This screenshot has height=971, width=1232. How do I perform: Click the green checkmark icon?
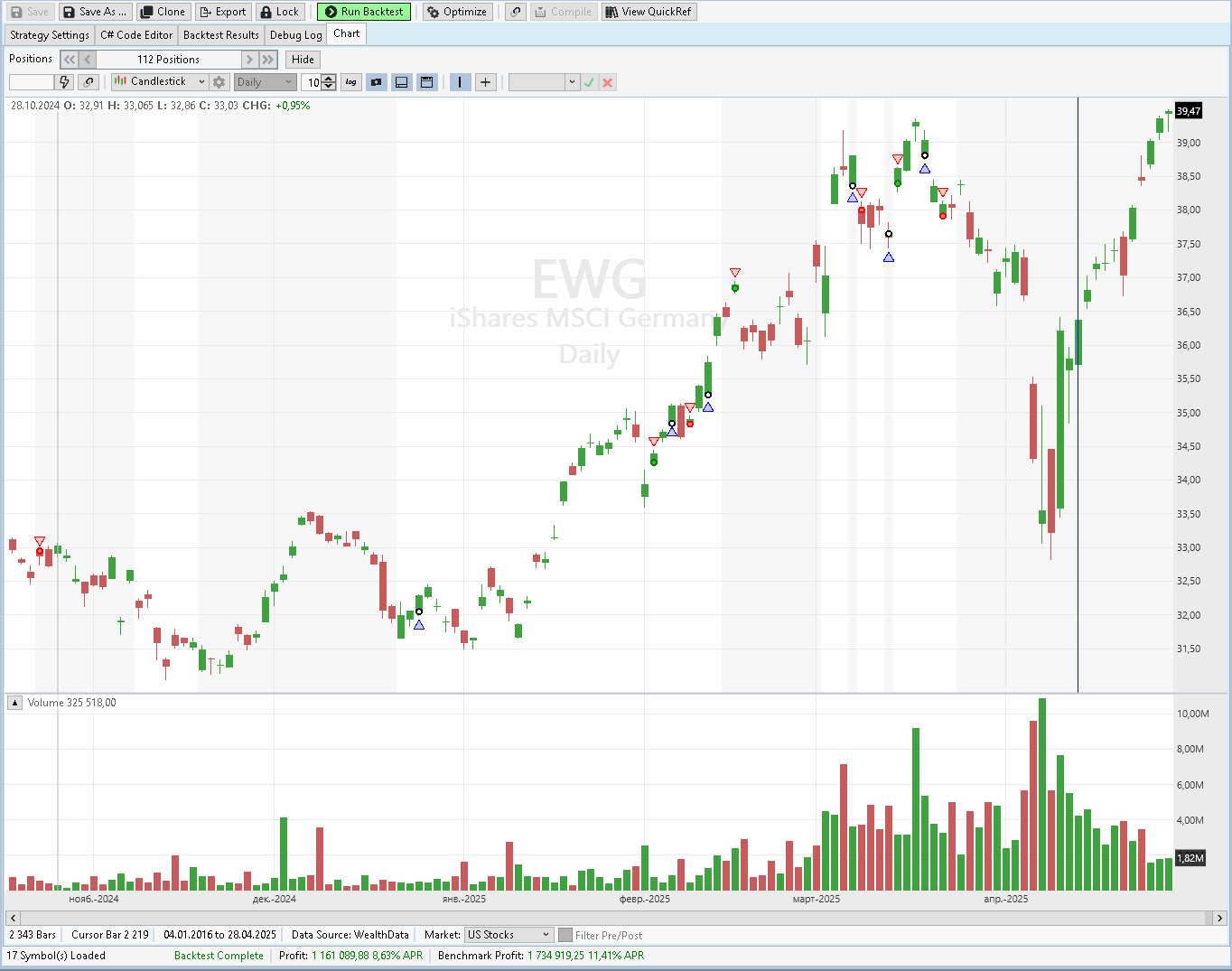click(x=589, y=82)
